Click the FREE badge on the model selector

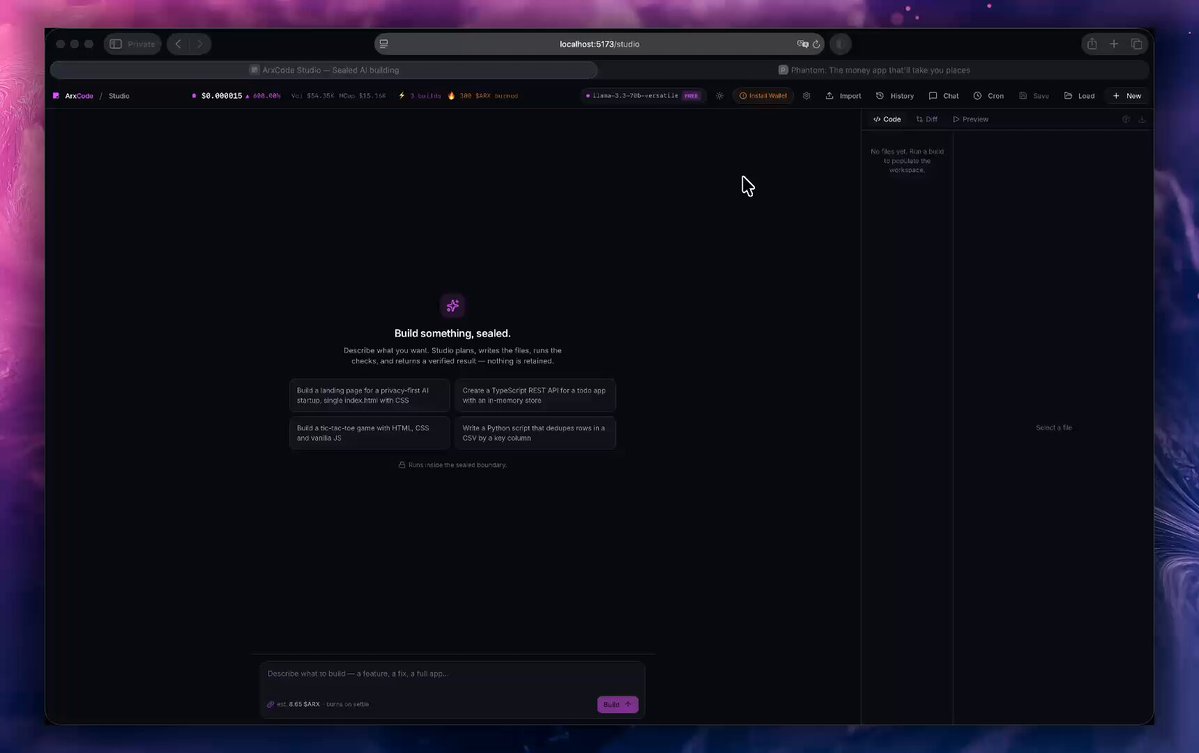(x=691, y=96)
